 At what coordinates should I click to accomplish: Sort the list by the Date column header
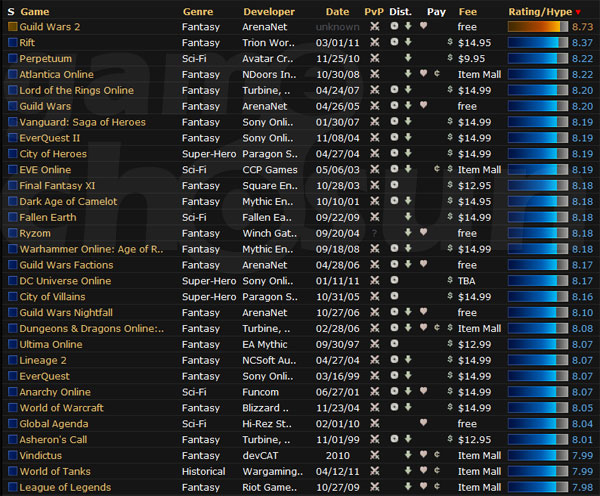[x=337, y=11]
